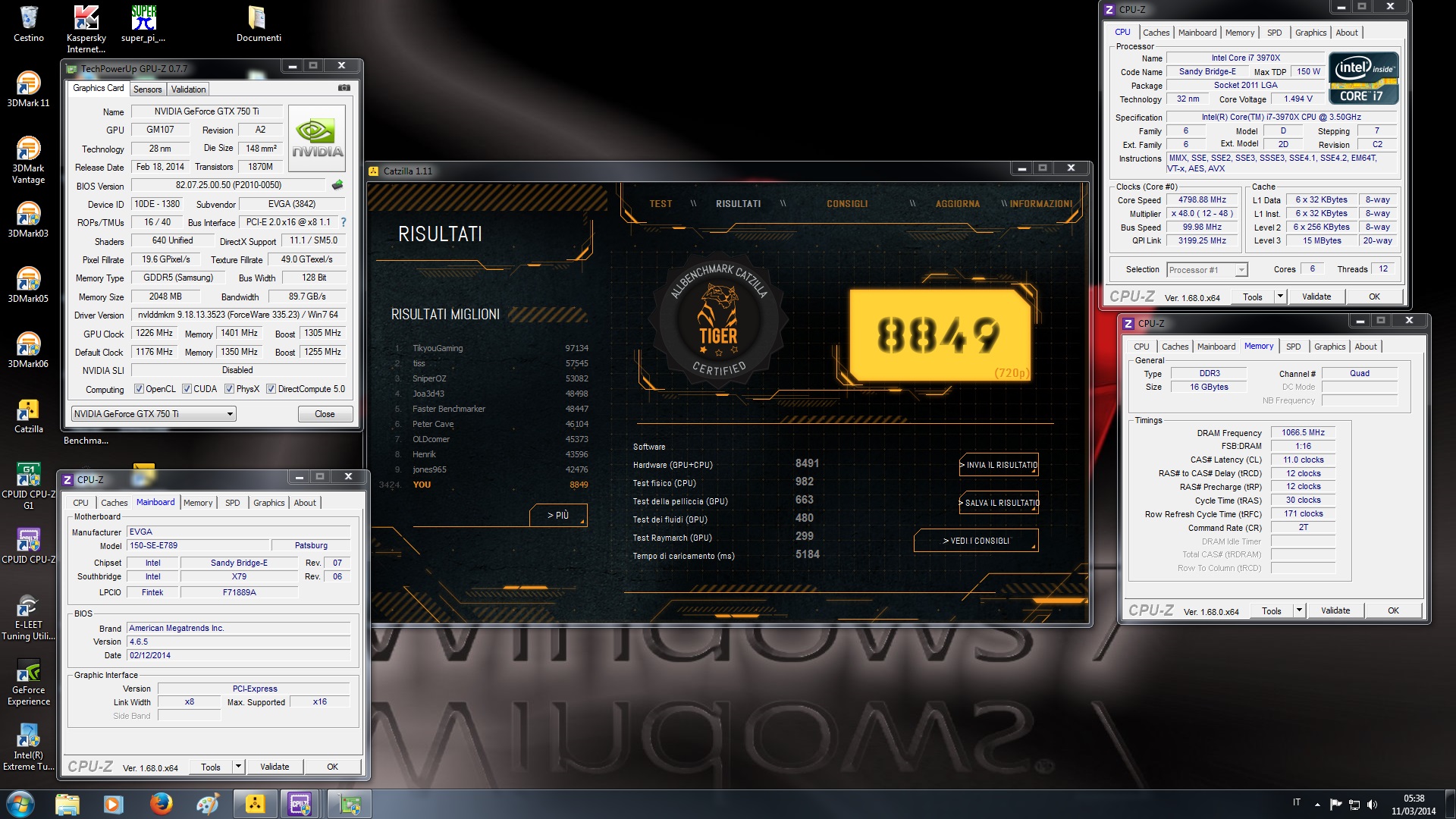
Task: Click Validate in CPU-Z Mainboard window
Action: click(275, 767)
